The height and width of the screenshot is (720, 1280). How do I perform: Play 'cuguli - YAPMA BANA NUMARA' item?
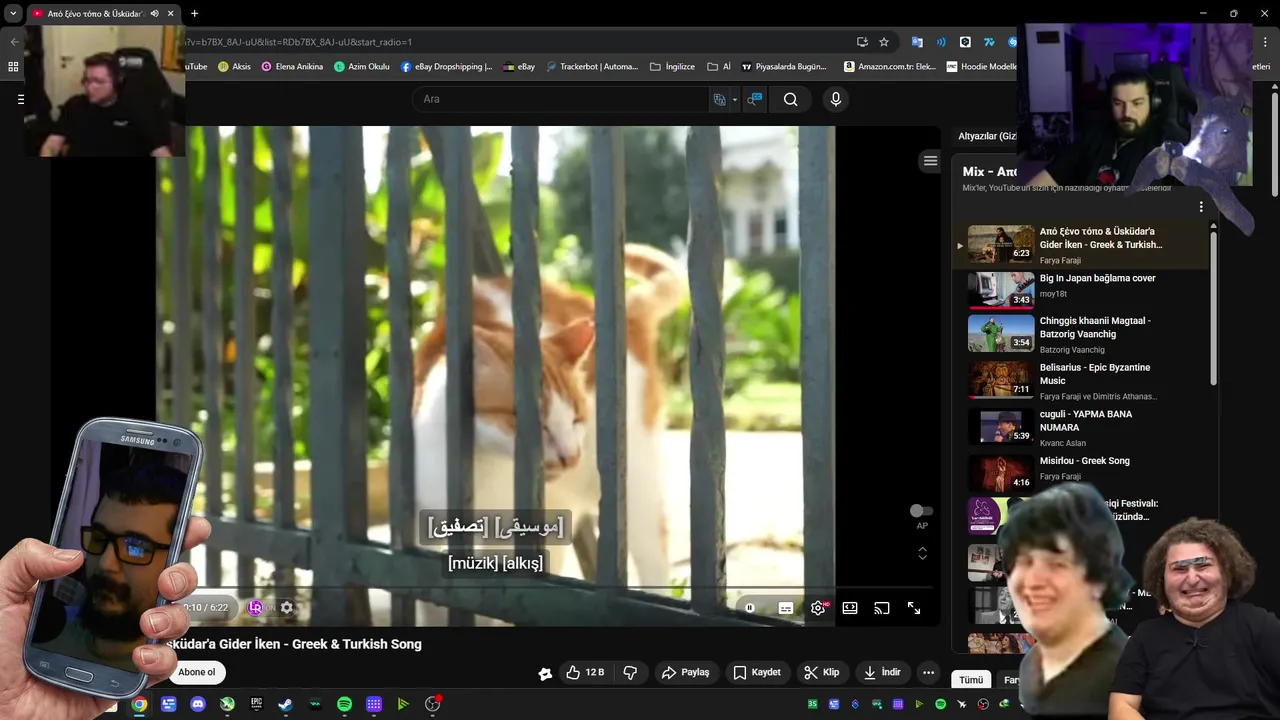pyautogui.click(x=1080, y=427)
